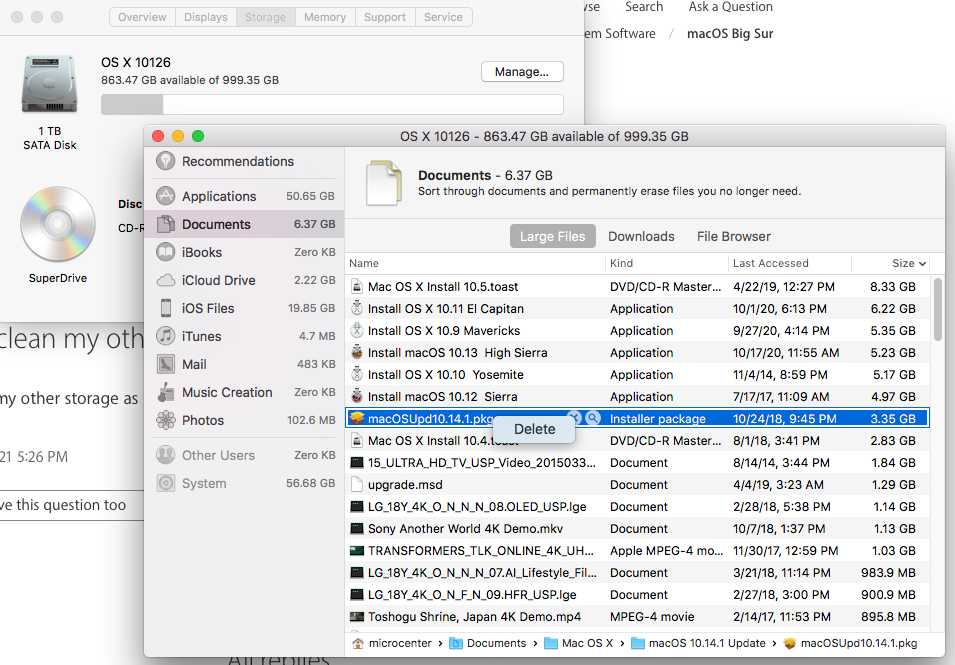Screen dimensions: 955x665
Task: Click the SATA Disk hard drive icon
Action: pos(49,84)
